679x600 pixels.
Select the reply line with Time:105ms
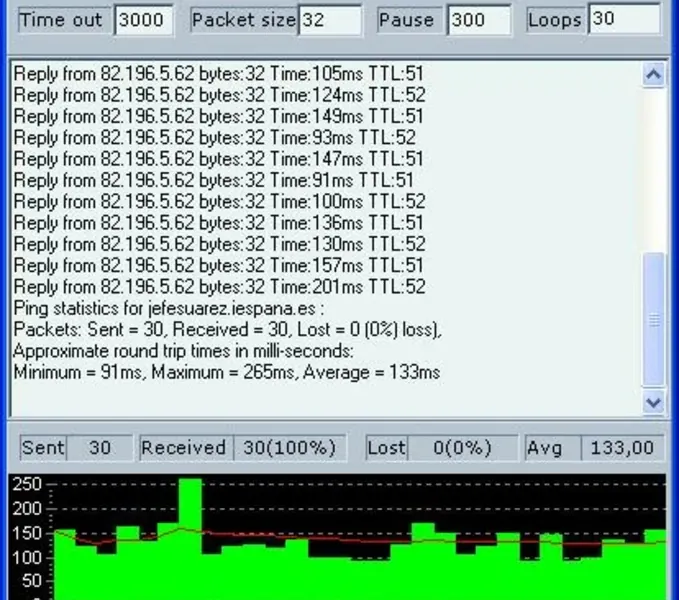coord(219,74)
